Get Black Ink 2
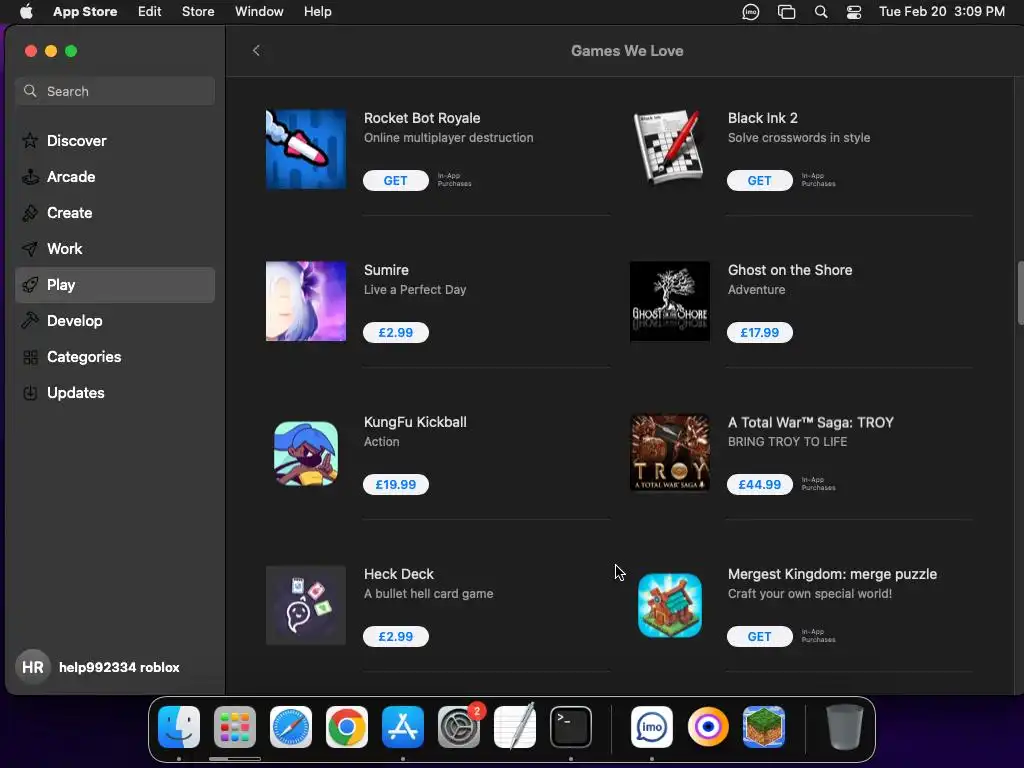The image size is (1024, 768). click(x=760, y=180)
